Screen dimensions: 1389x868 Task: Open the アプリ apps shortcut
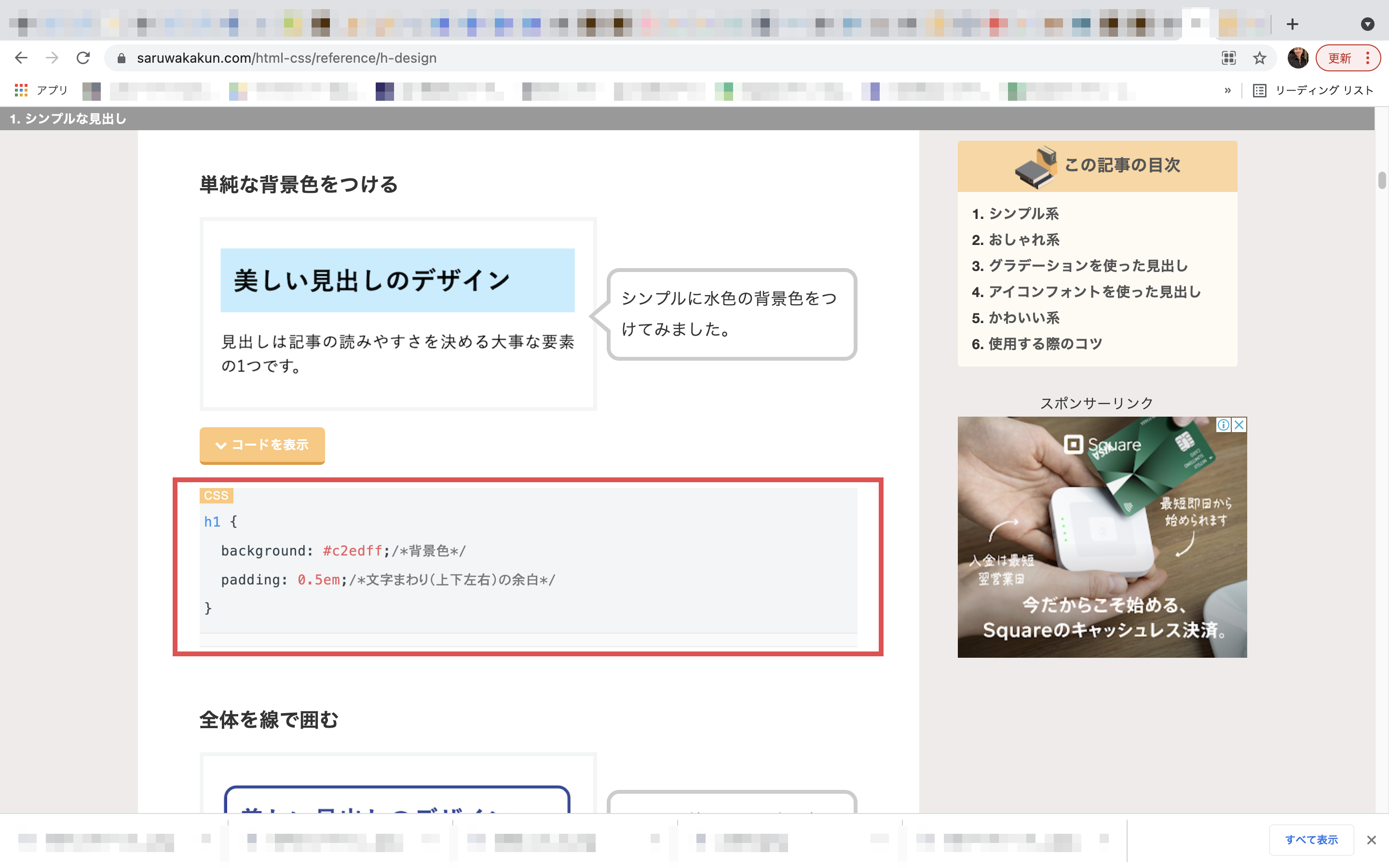[x=41, y=90]
